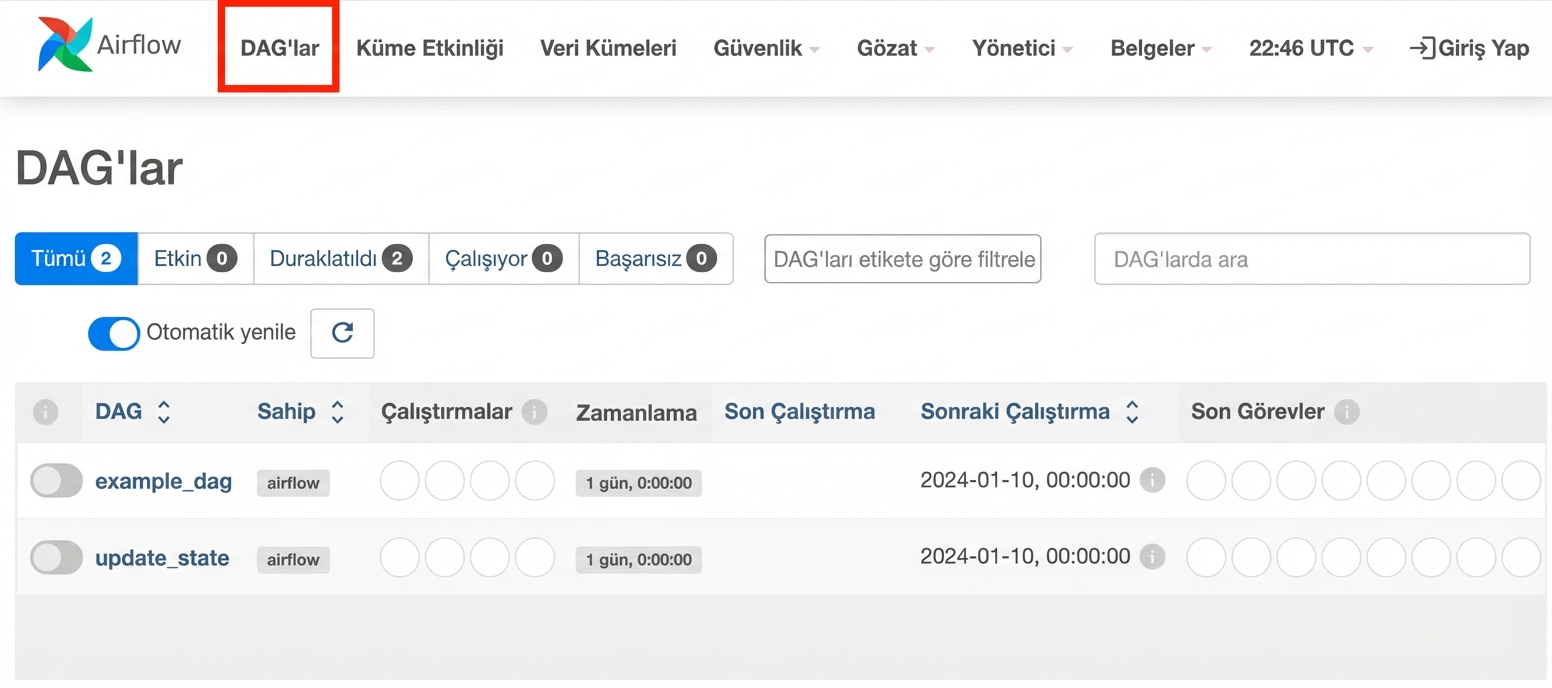Click the Tümü filter button
Screen dimensions: 1552x688
(x=74, y=258)
